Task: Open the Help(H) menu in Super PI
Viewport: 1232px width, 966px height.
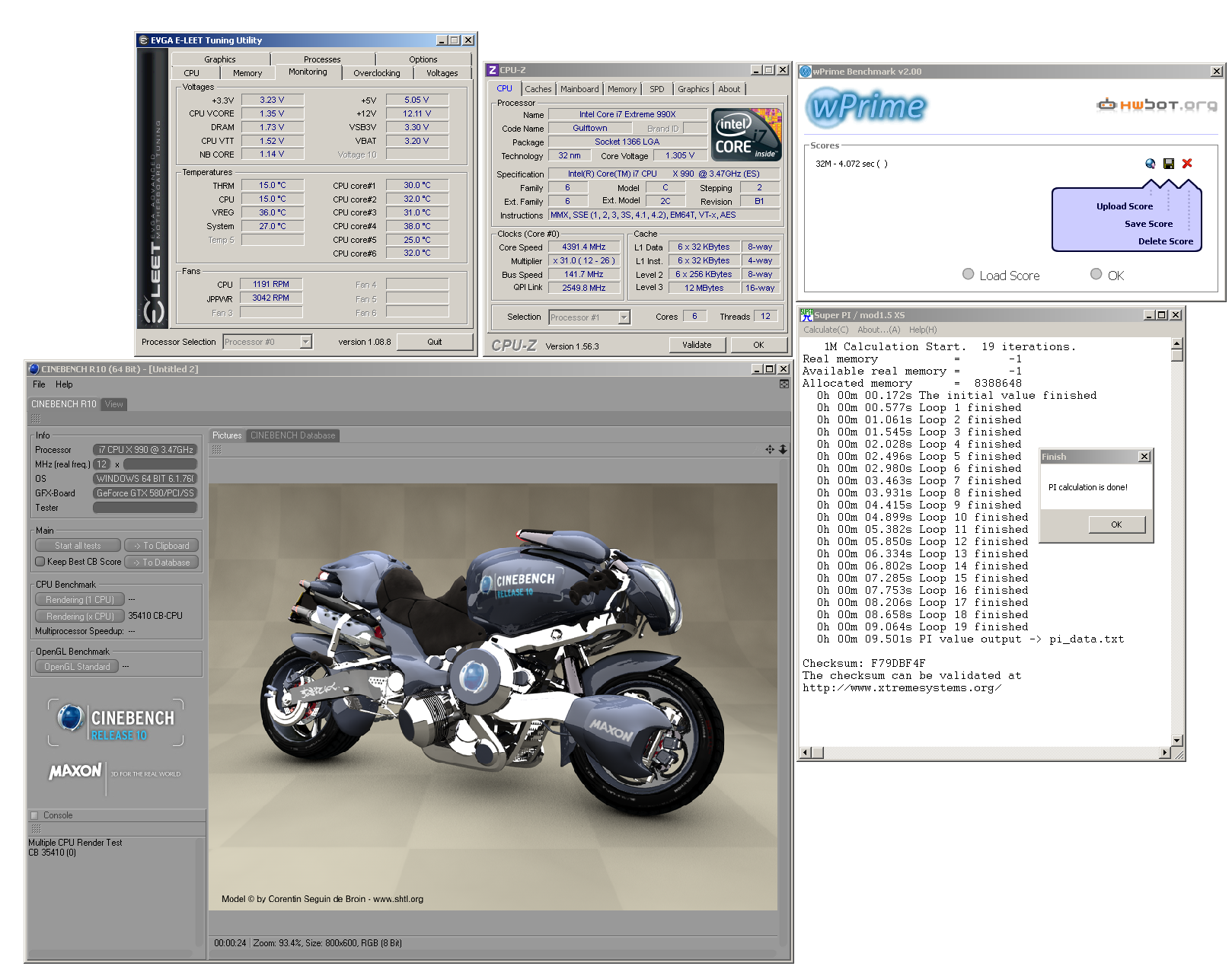Action: click(x=923, y=330)
